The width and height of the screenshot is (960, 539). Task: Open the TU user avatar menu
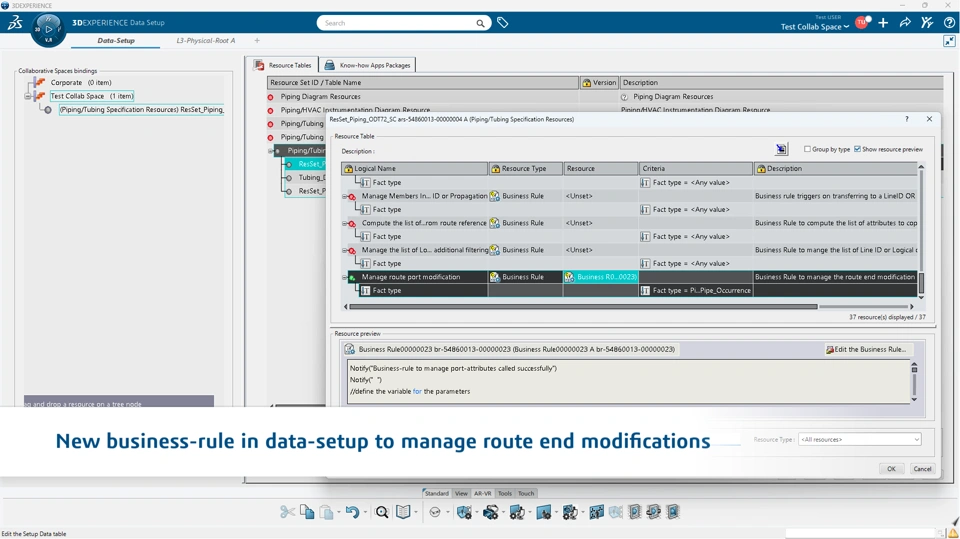tap(862, 23)
